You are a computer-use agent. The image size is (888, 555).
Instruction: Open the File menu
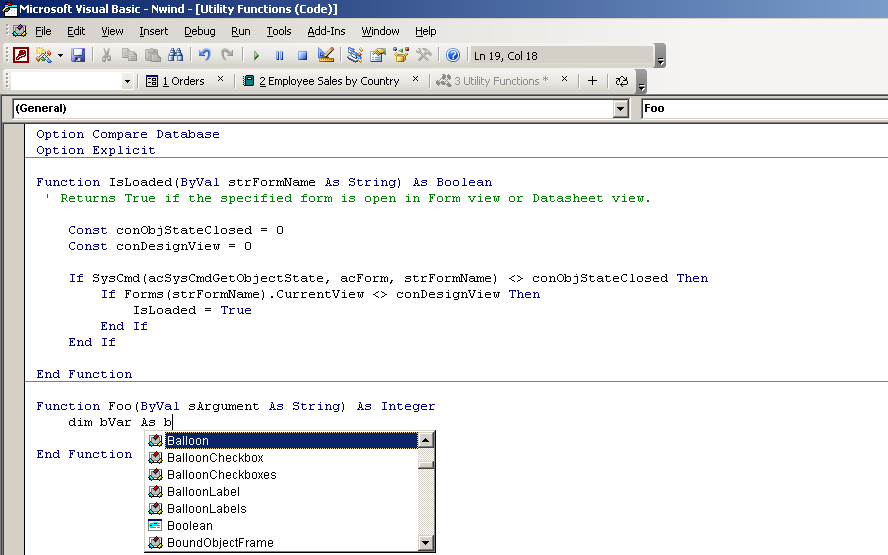(43, 31)
